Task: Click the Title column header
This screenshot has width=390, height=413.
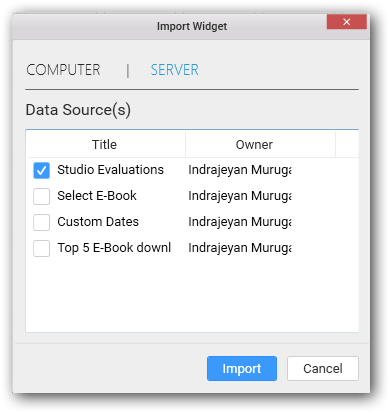Action: tap(104, 145)
